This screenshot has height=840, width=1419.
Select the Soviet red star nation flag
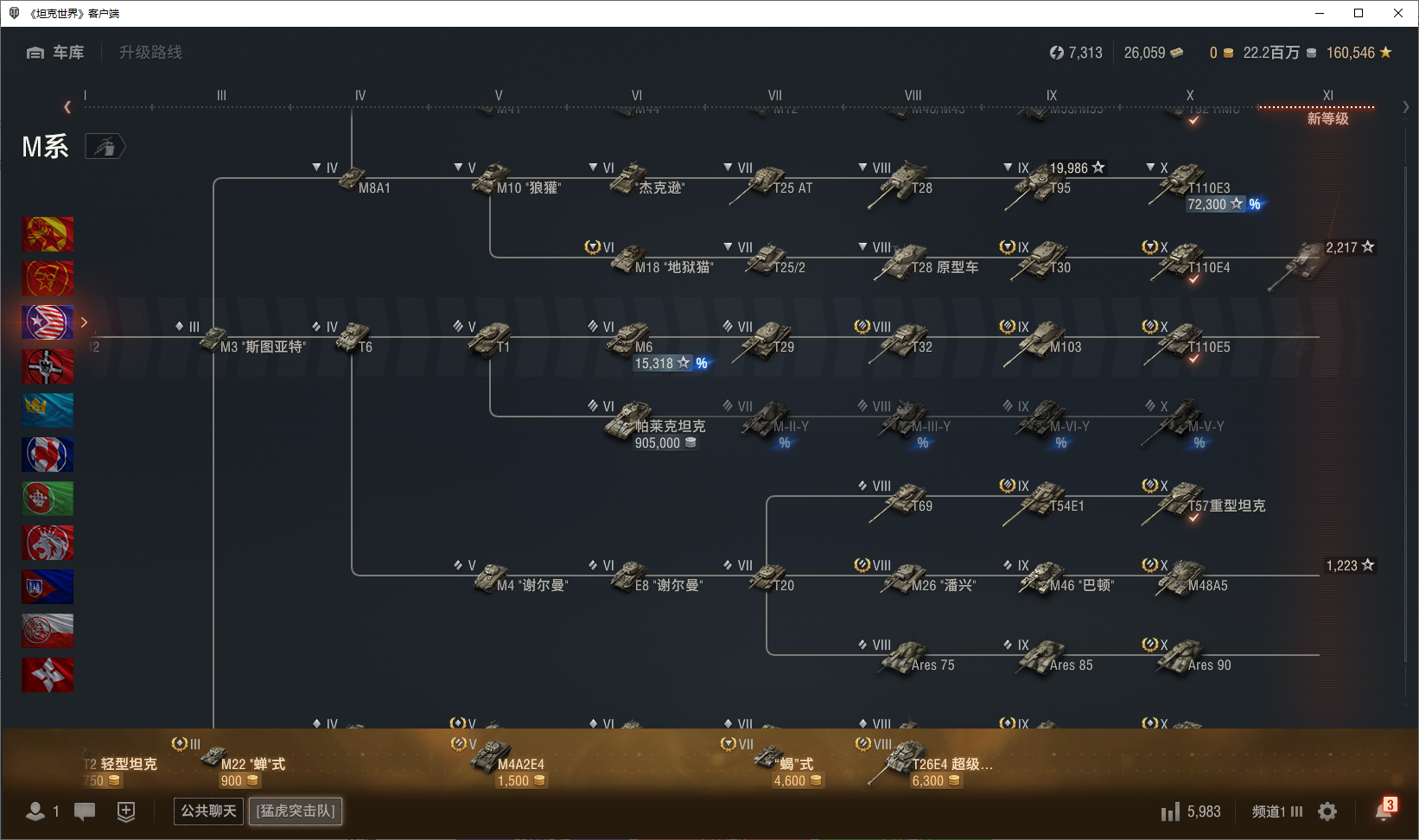(48, 278)
